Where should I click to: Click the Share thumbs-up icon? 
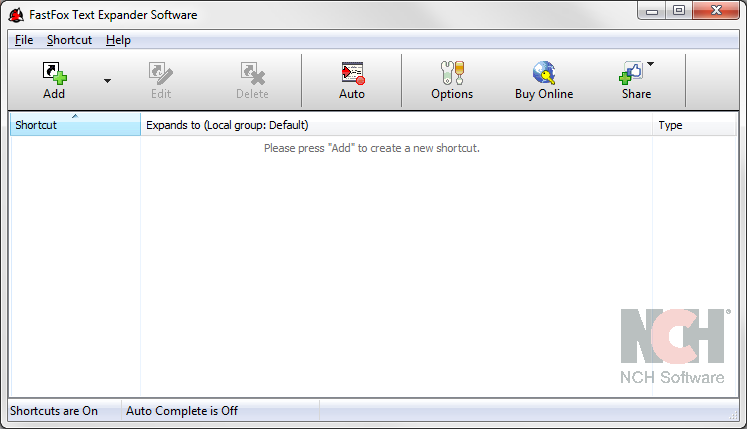pos(631,73)
